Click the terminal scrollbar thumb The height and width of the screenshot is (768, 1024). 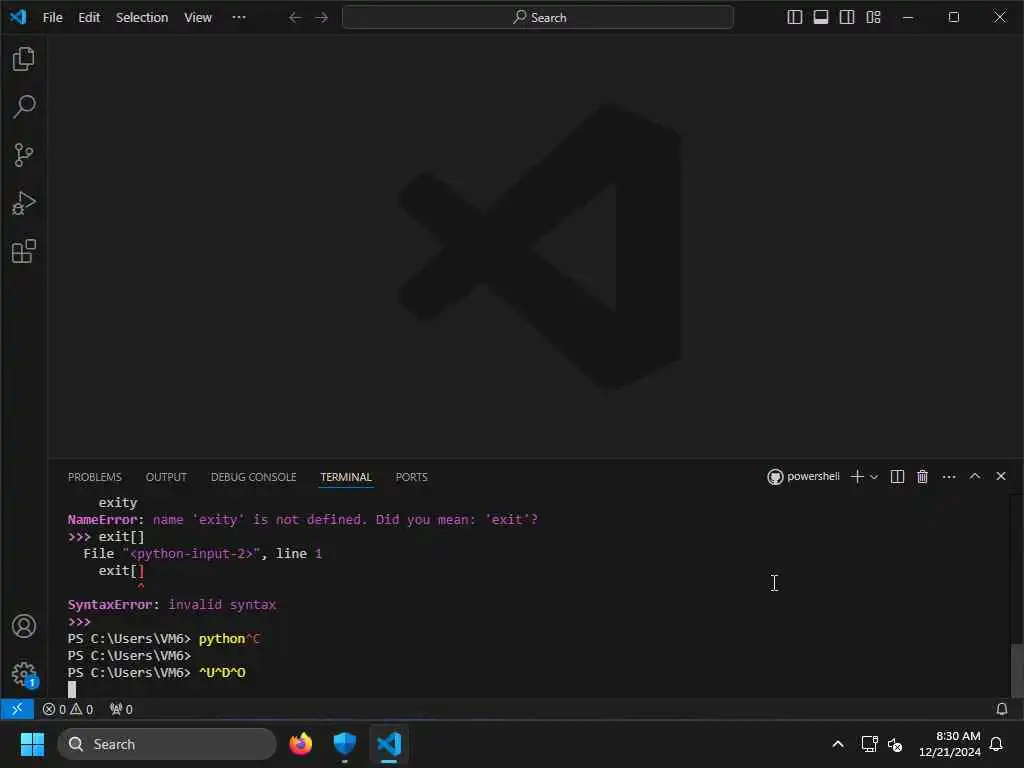click(1017, 671)
